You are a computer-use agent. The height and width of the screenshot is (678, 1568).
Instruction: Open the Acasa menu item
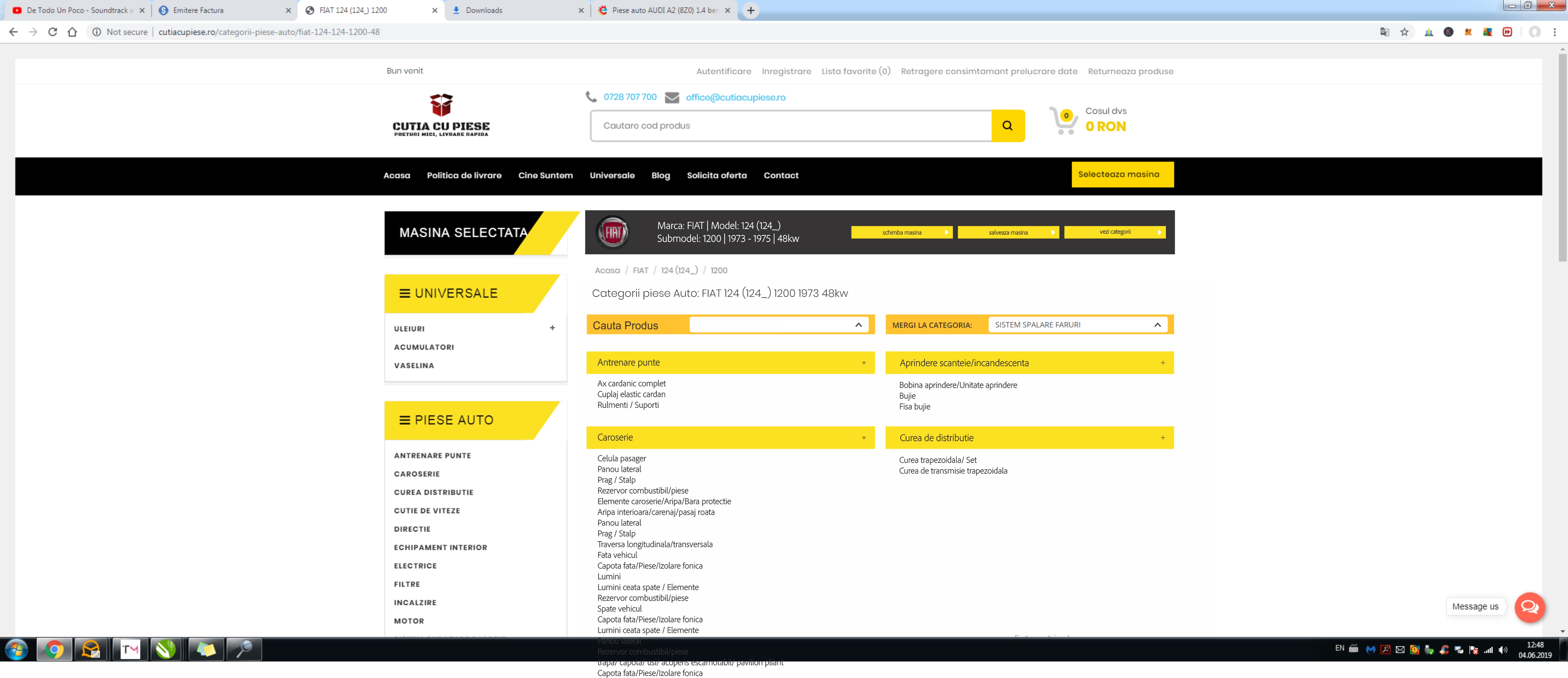tap(396, 175)
